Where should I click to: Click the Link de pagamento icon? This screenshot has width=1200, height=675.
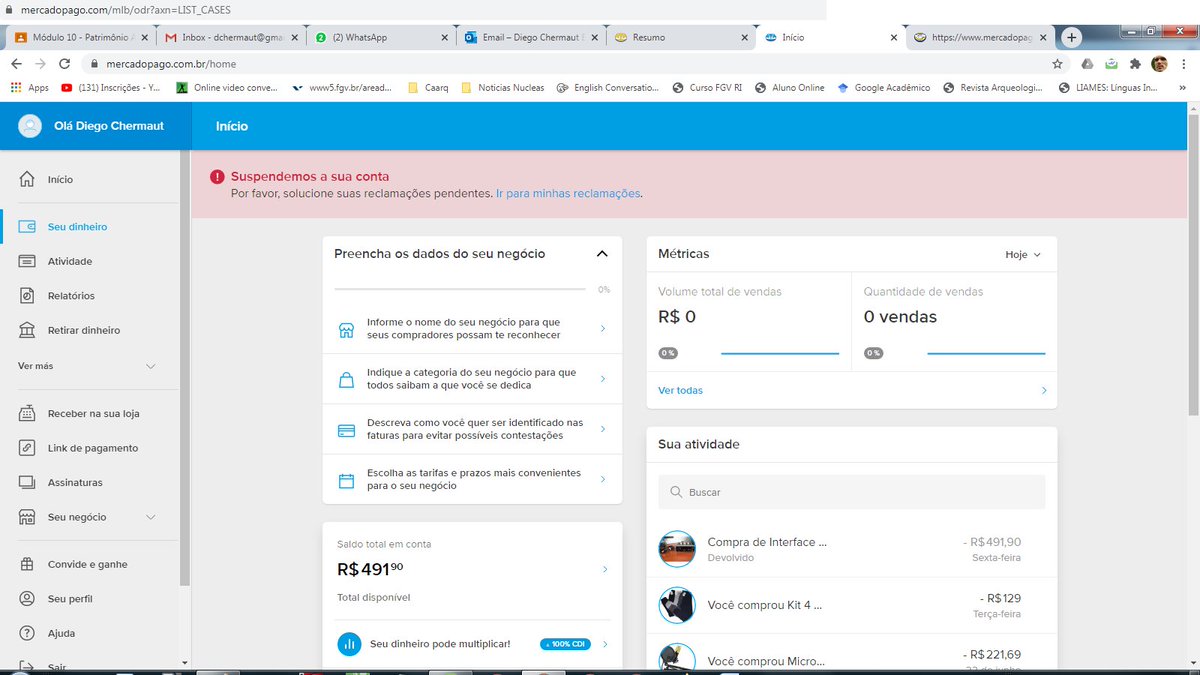click(x=28, y=448)
